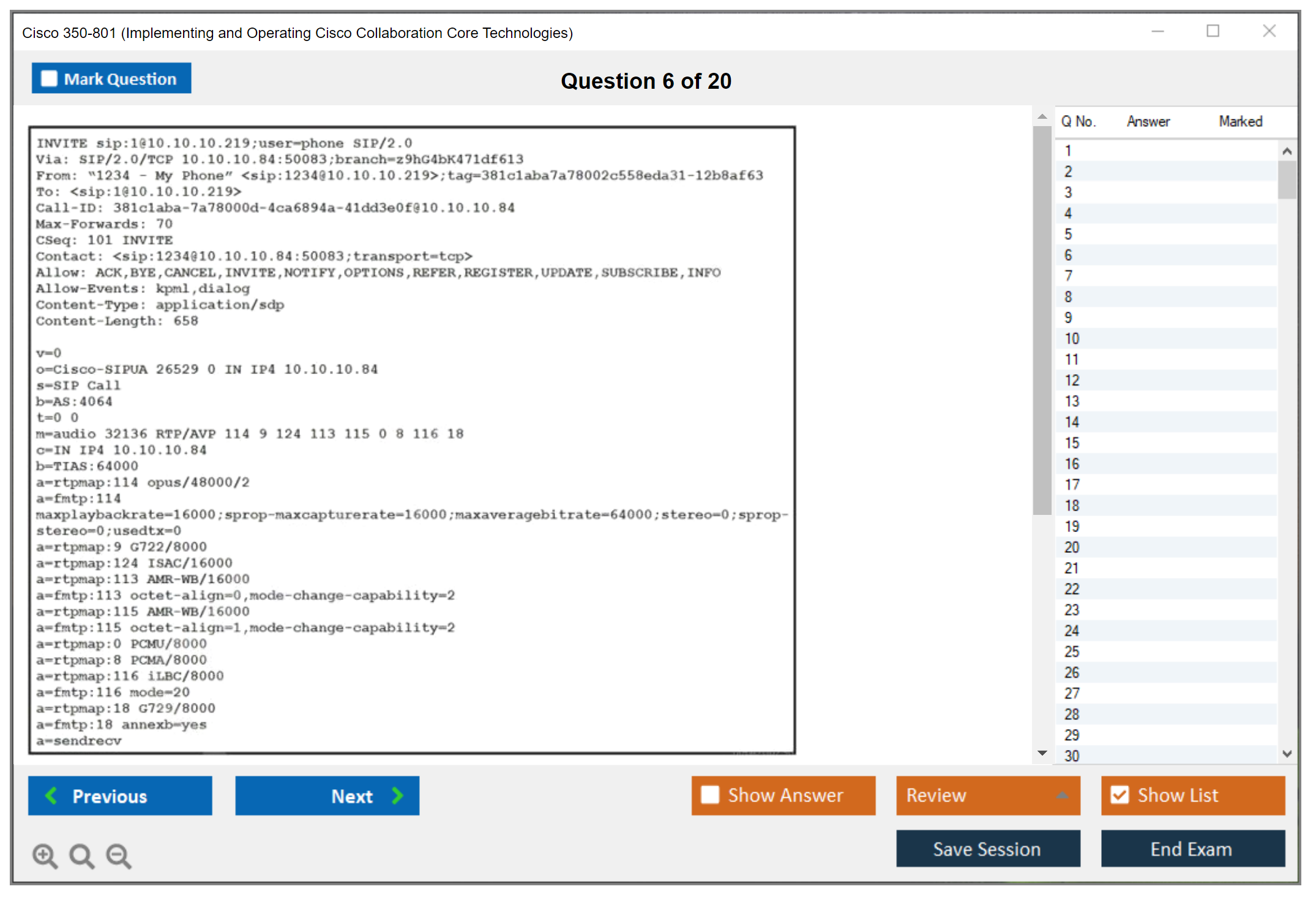The width and height of the screenshot is (1316, 900).
Task: Uncheck the Show List checkbox
Action: point(1120,795)
